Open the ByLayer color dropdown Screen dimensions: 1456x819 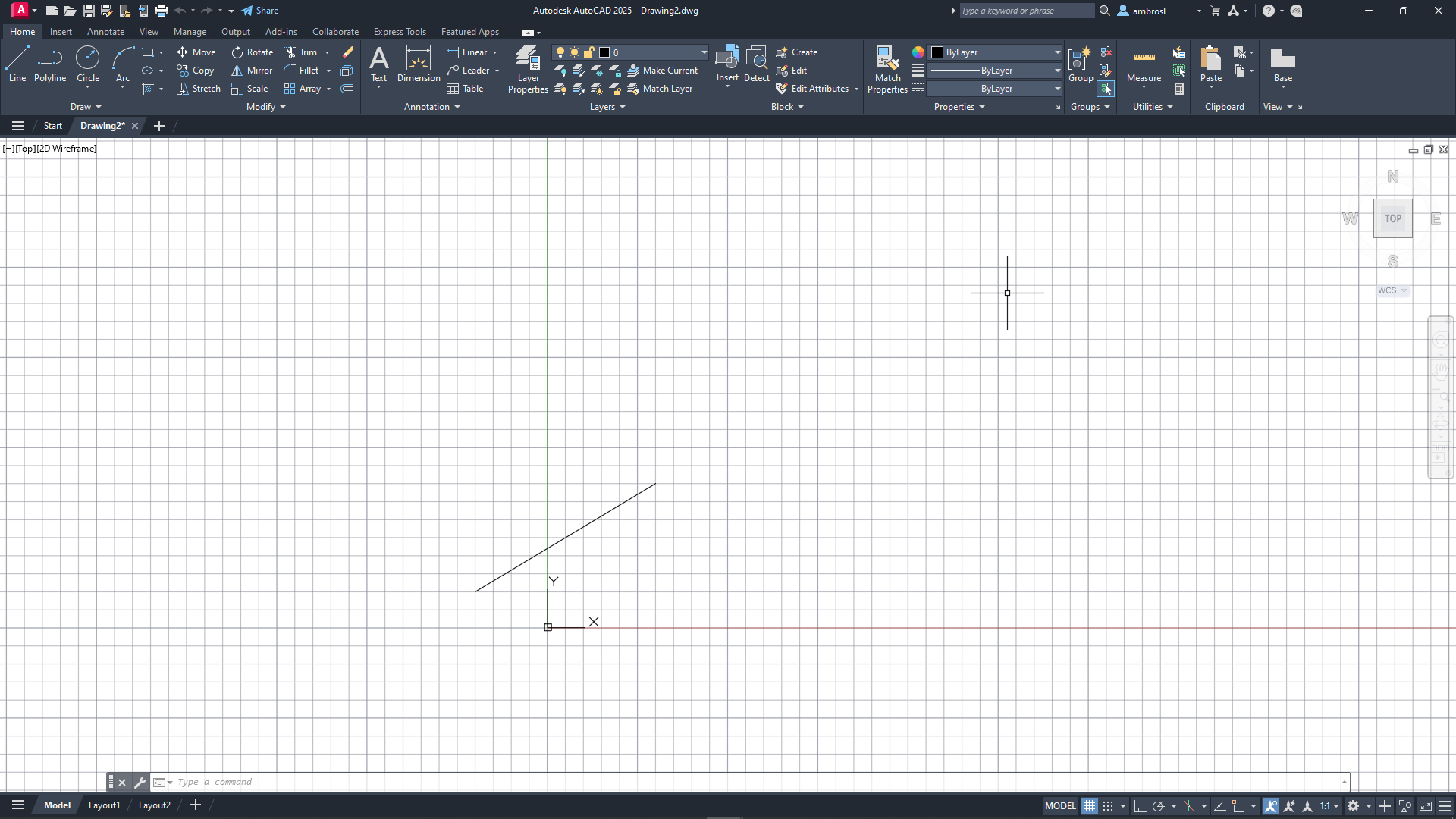pyautogui.click(x=1057, y=52)
